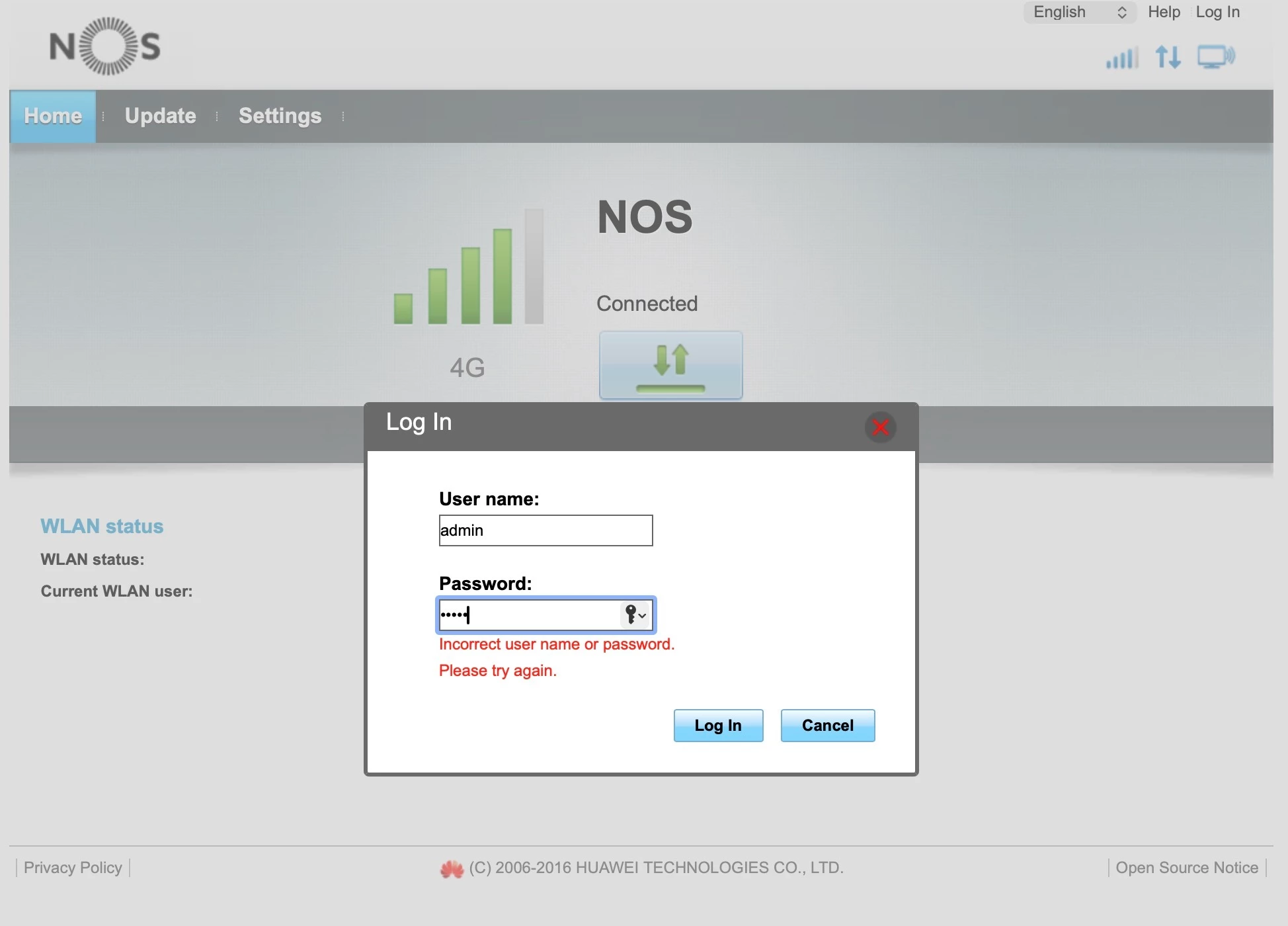The image size is (1288, 926).
Task: Open the English language dropdown
Action: (x=1079, y=13)
